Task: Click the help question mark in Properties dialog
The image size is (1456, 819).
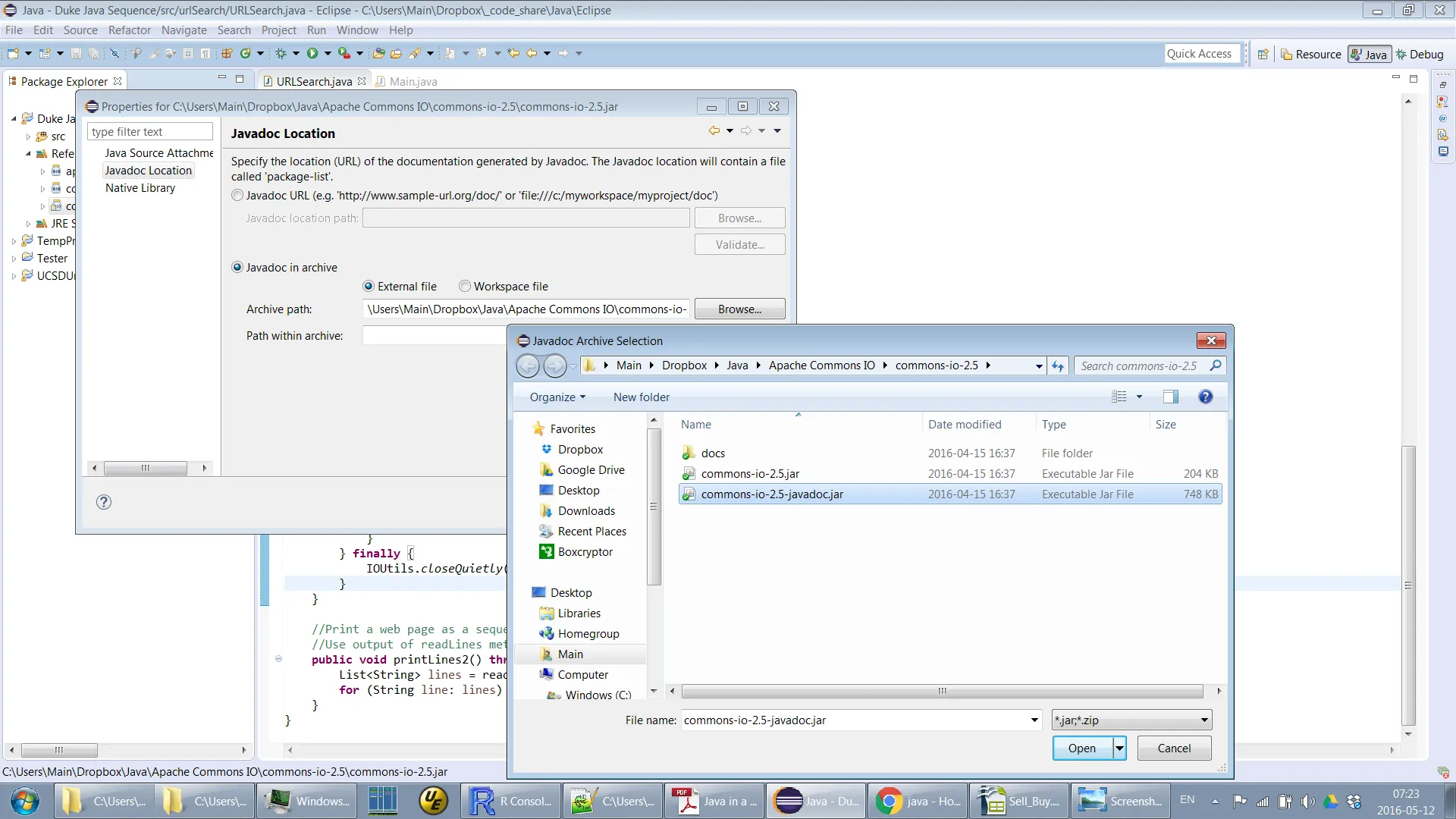Action: pos(104,502)
